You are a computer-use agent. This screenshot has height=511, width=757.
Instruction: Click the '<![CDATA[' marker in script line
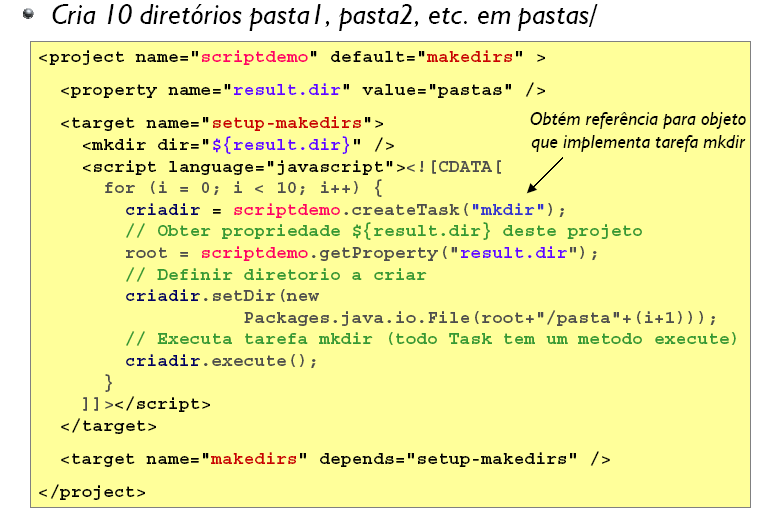[454, 167]
